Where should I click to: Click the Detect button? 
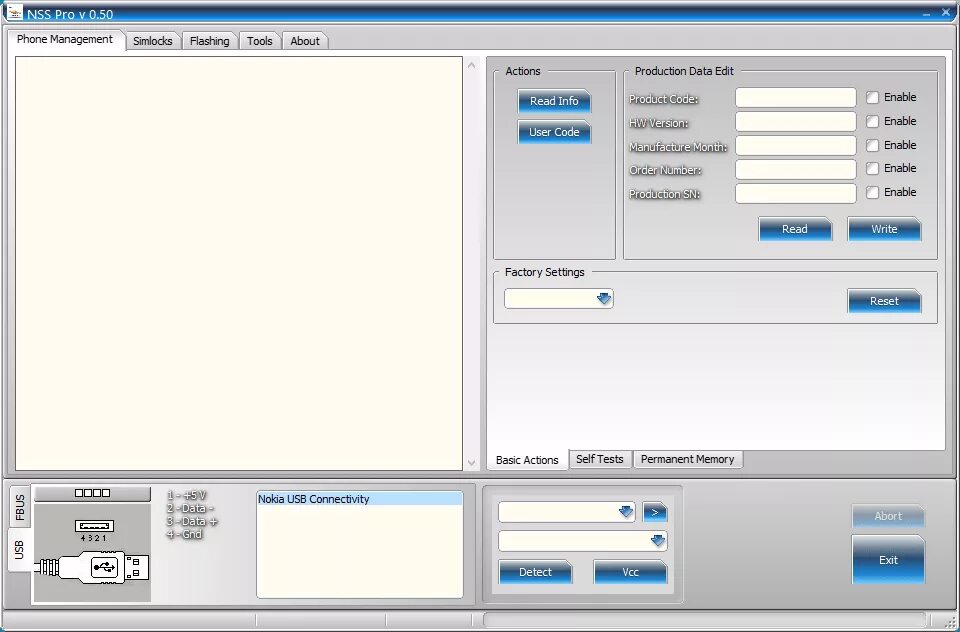point(535,572)
